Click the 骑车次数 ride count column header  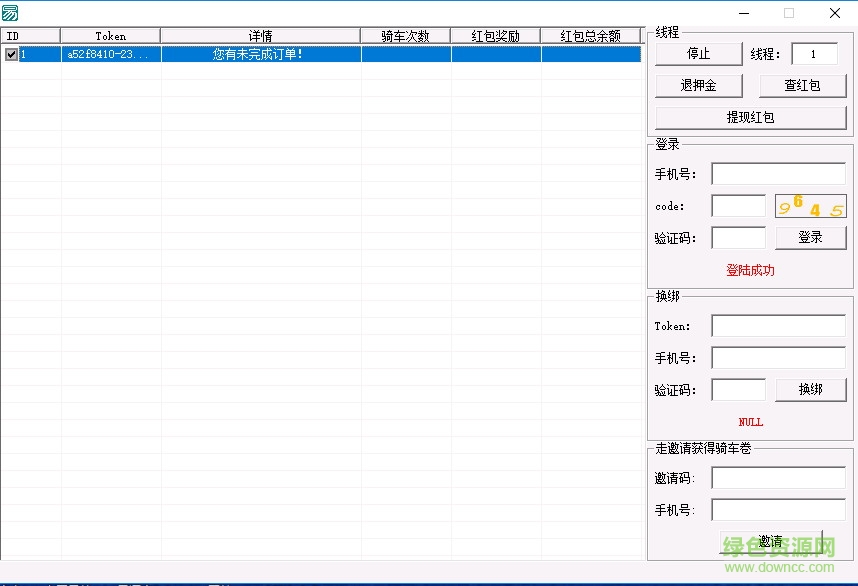tap(405, 36)
